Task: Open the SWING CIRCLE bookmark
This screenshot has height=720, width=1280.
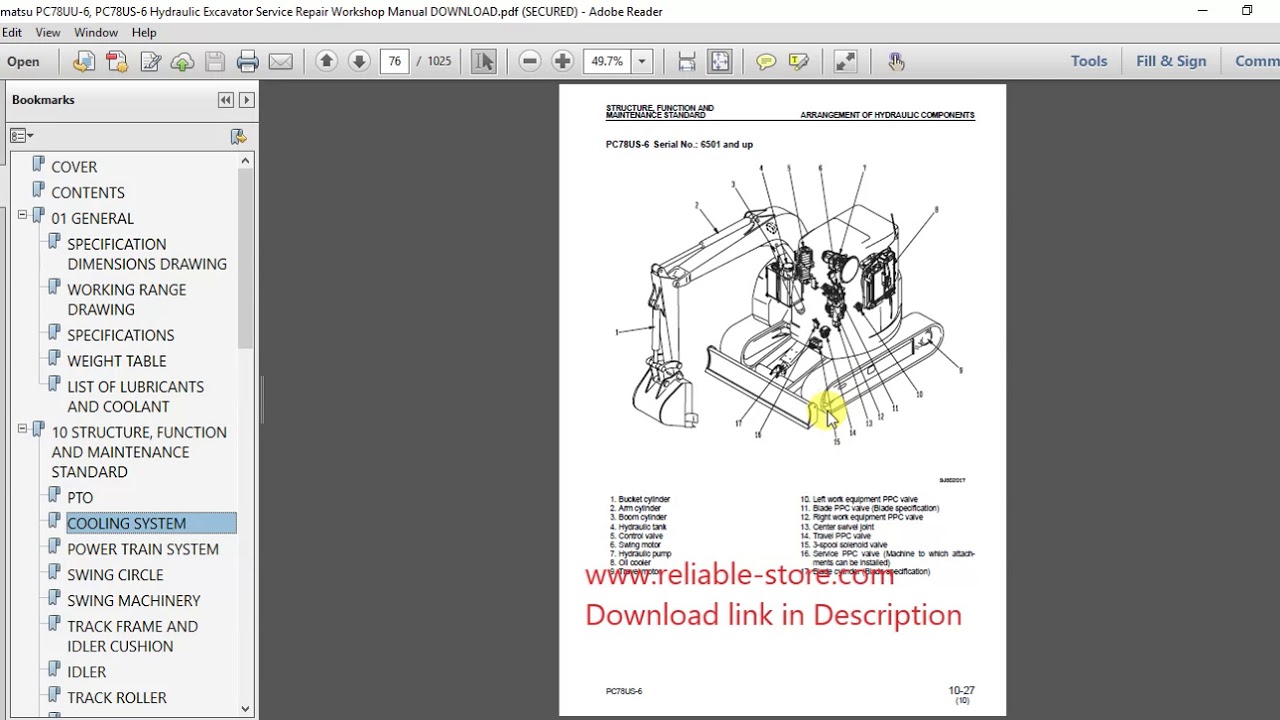Action: point(115,575)
